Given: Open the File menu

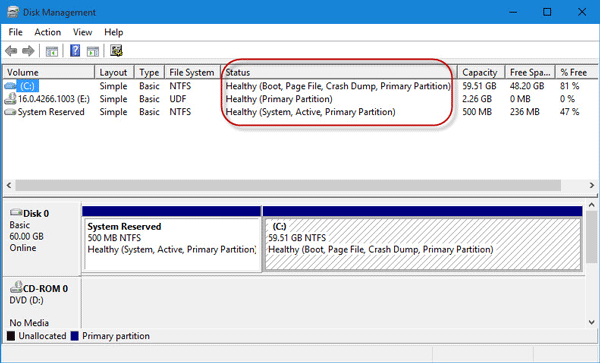Looking at the screenshot, I should click(x=16, y=32).
